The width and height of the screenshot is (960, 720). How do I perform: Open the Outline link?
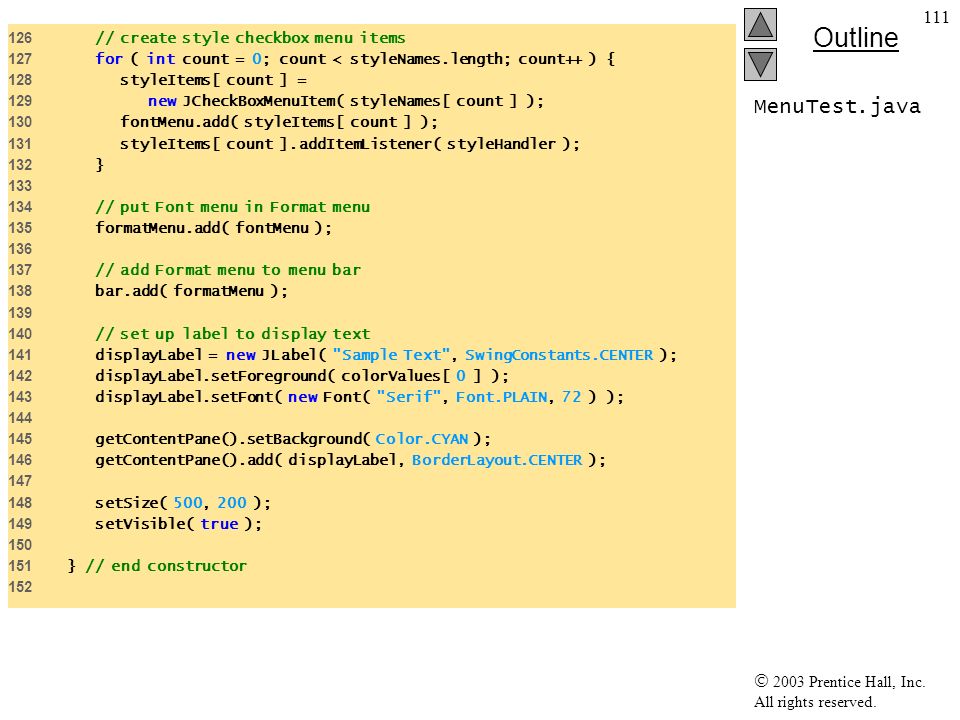855,38
